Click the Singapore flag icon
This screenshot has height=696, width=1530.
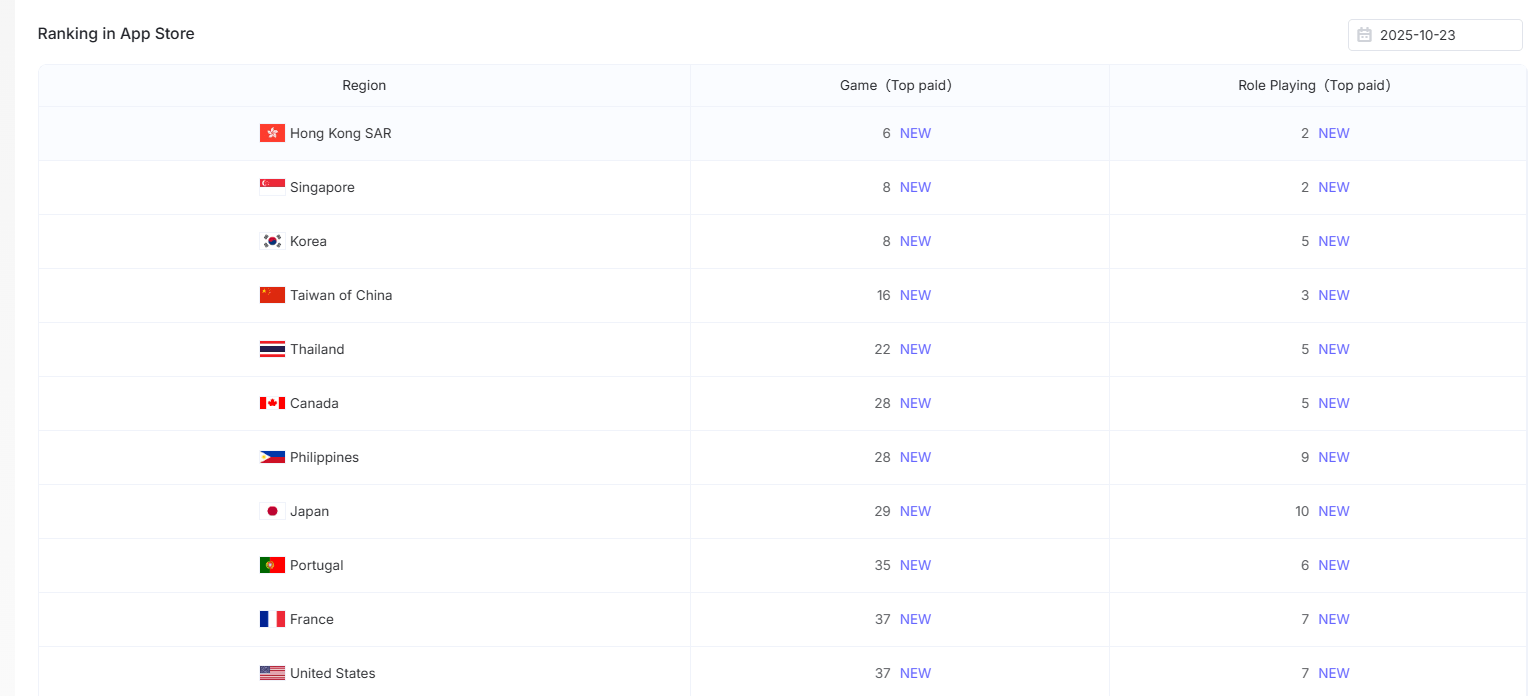(x=272, y=187)
